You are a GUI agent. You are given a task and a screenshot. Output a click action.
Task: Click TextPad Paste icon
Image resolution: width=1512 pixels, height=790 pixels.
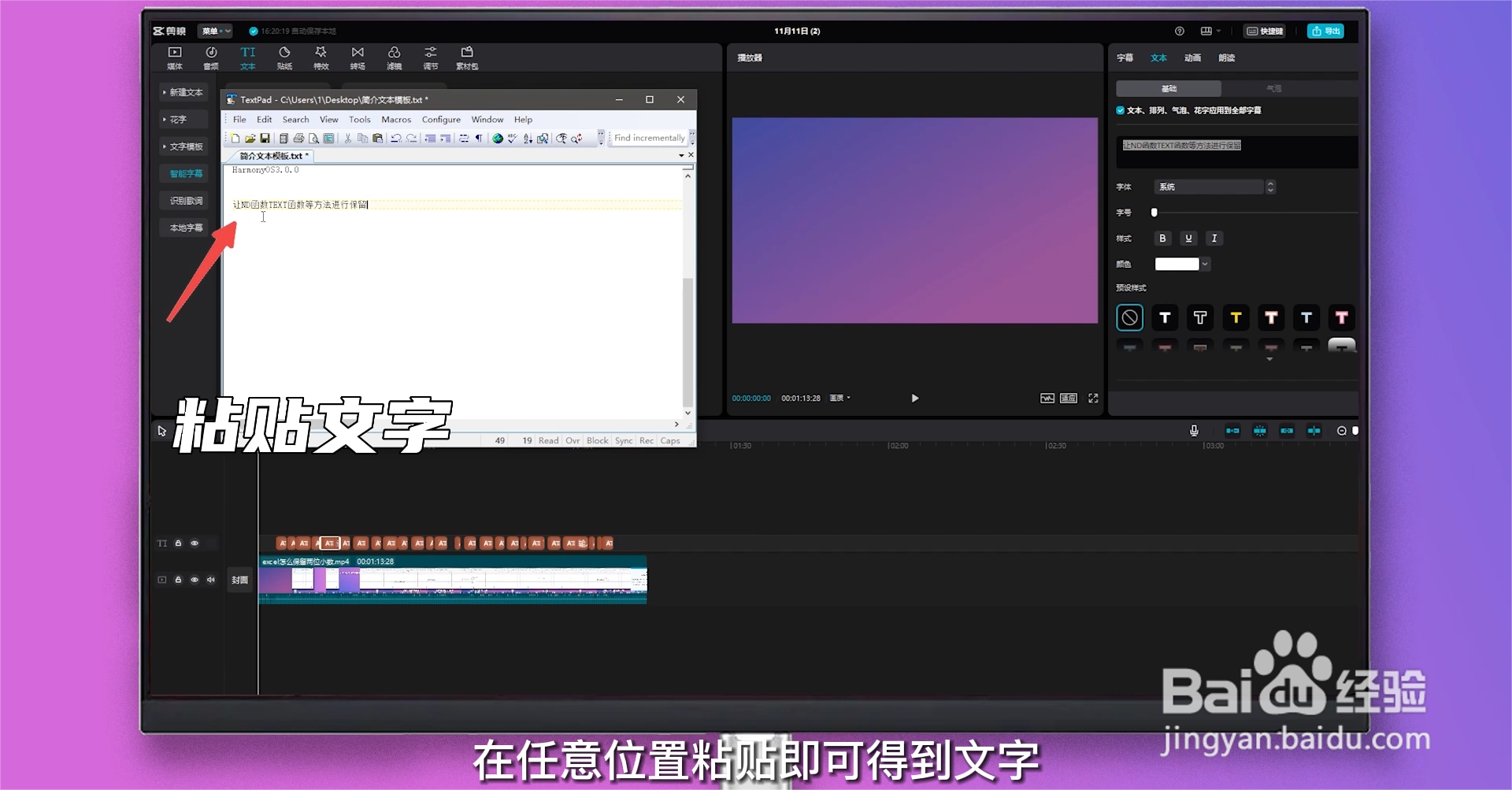[377, 139]
